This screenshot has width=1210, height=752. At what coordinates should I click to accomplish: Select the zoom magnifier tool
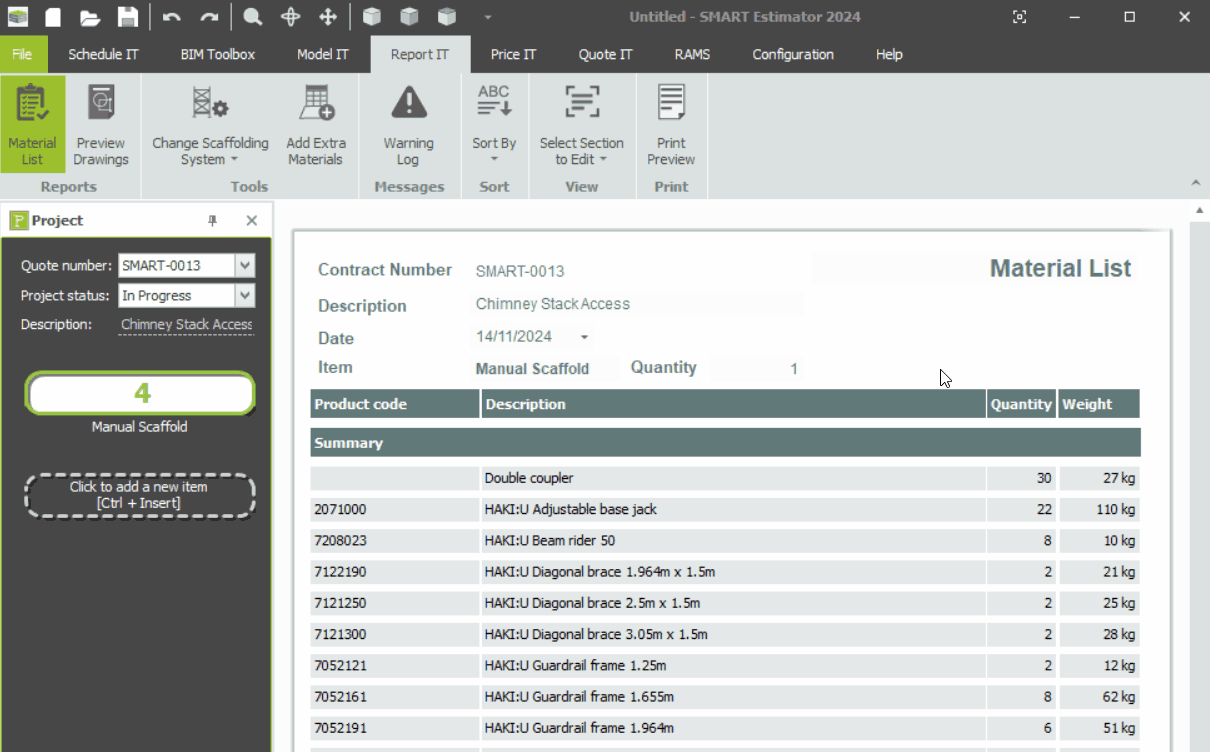point(253,17)
